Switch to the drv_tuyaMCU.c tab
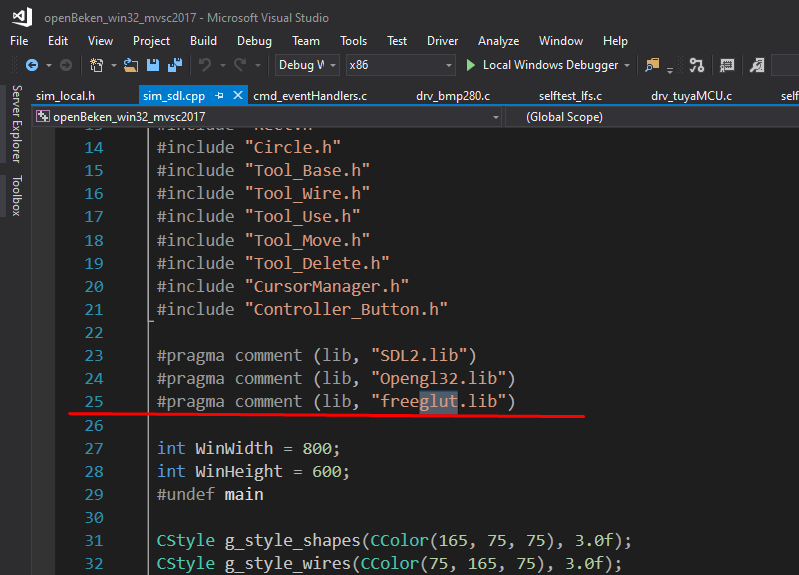This screenshot has width=799, height=575. pos(691,96)
